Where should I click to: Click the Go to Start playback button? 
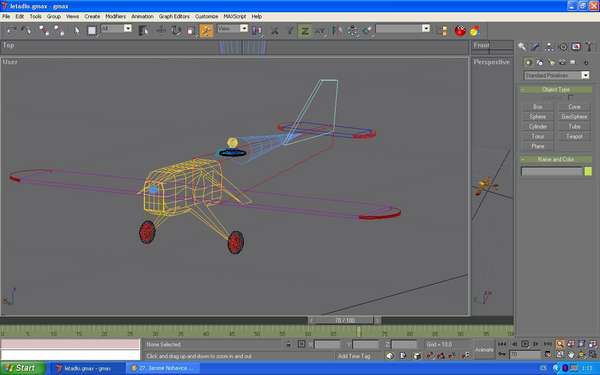502,344
